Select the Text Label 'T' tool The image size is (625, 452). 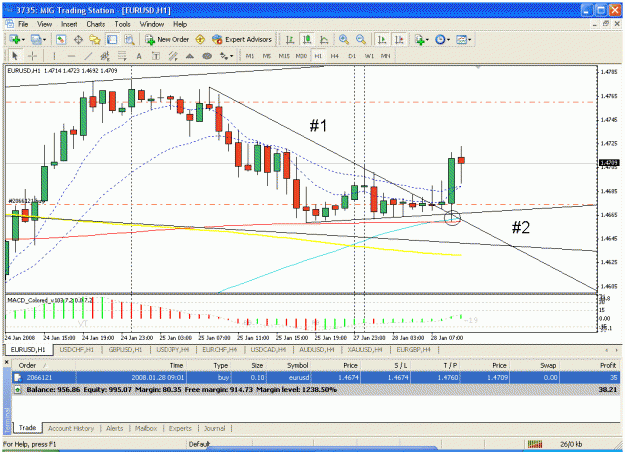point(156,56)
